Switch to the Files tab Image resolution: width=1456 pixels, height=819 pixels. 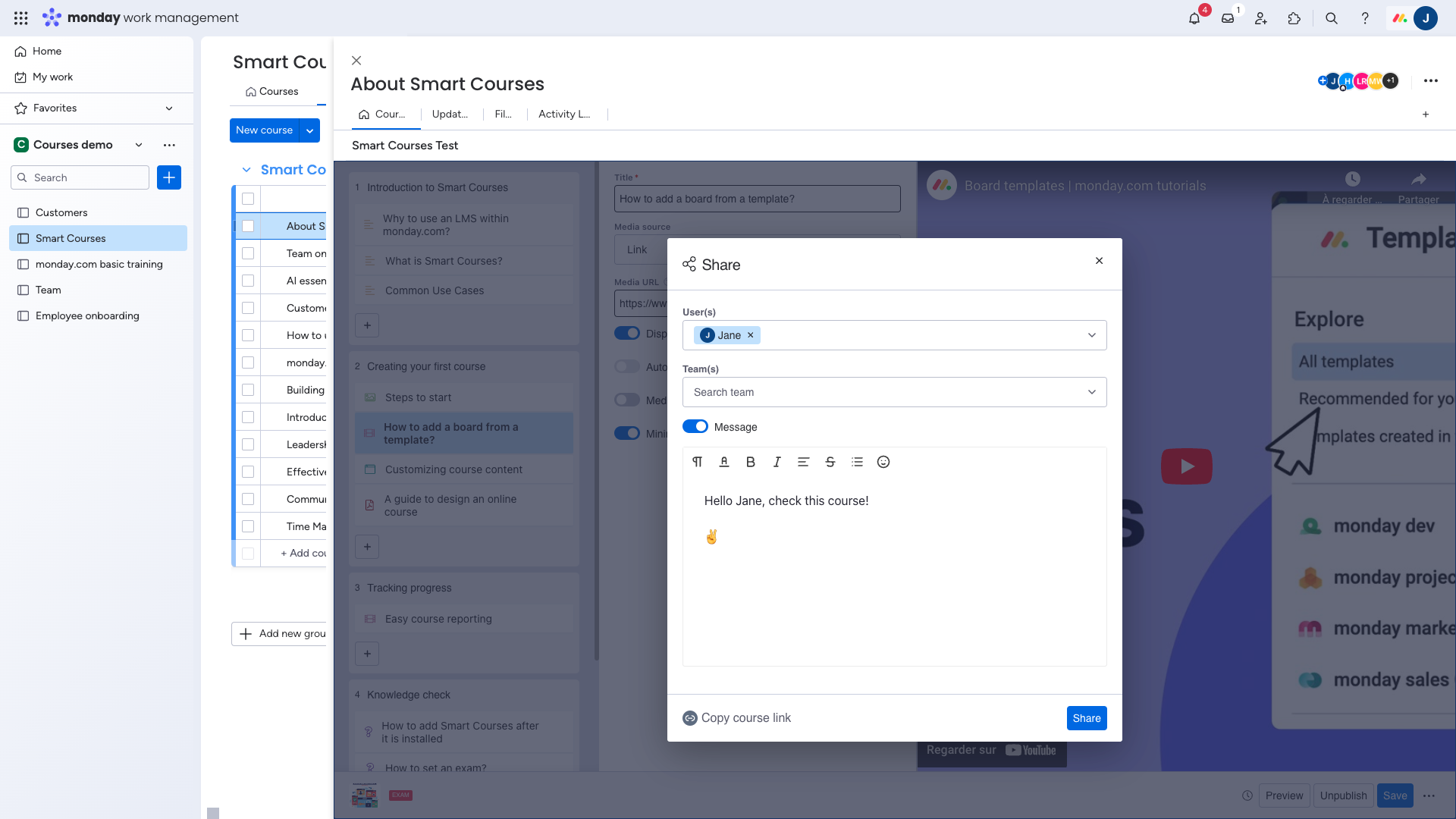click(503, 115)
